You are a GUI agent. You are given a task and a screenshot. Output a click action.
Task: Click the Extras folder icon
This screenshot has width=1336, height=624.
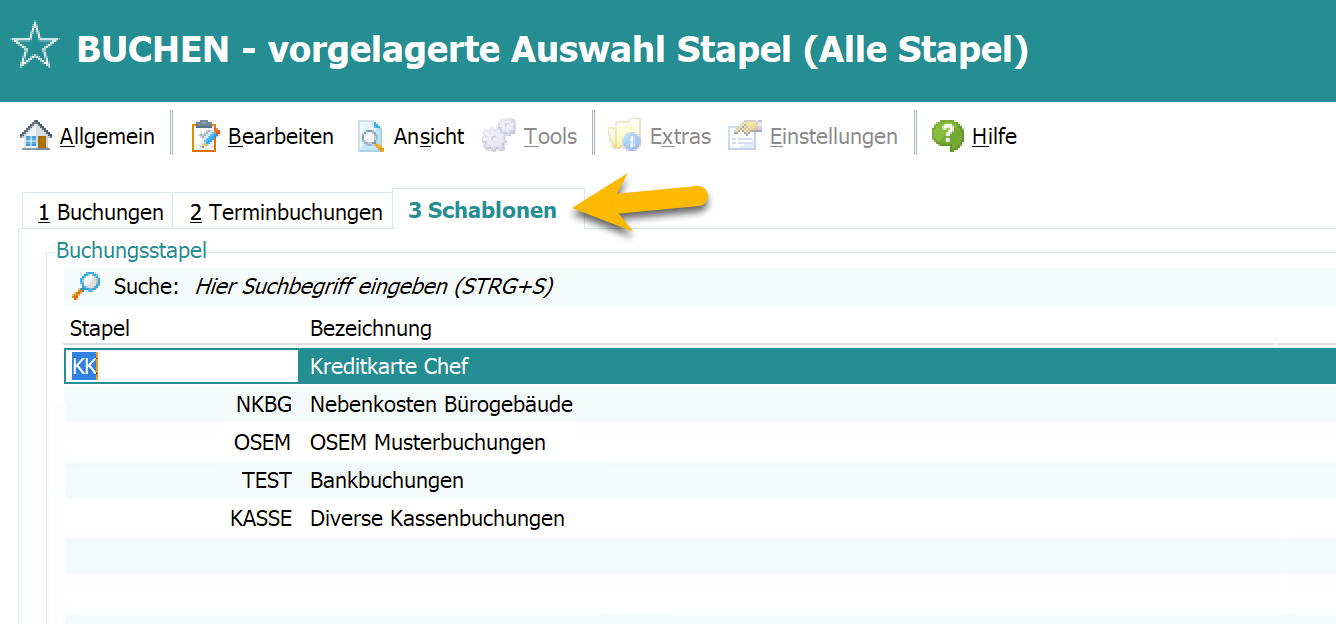tap(625, 136)
